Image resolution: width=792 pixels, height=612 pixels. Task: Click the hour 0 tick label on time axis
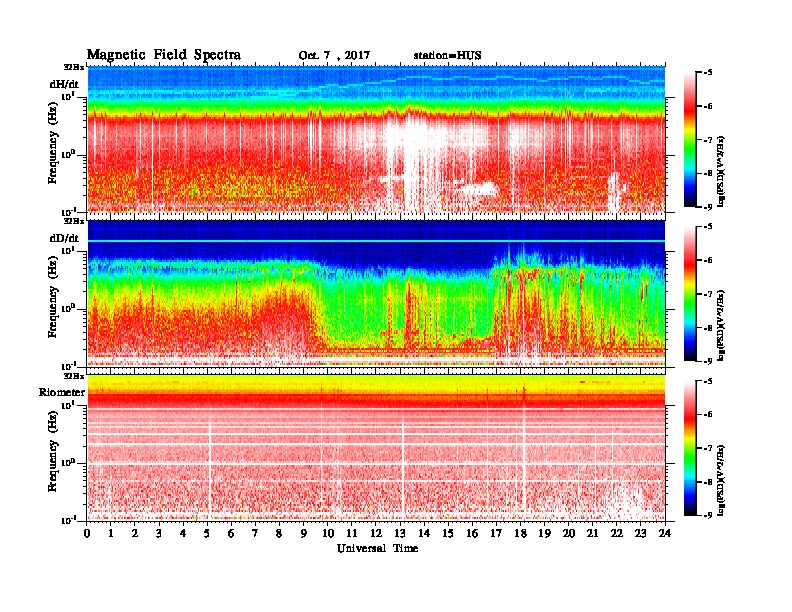point(87,534)
